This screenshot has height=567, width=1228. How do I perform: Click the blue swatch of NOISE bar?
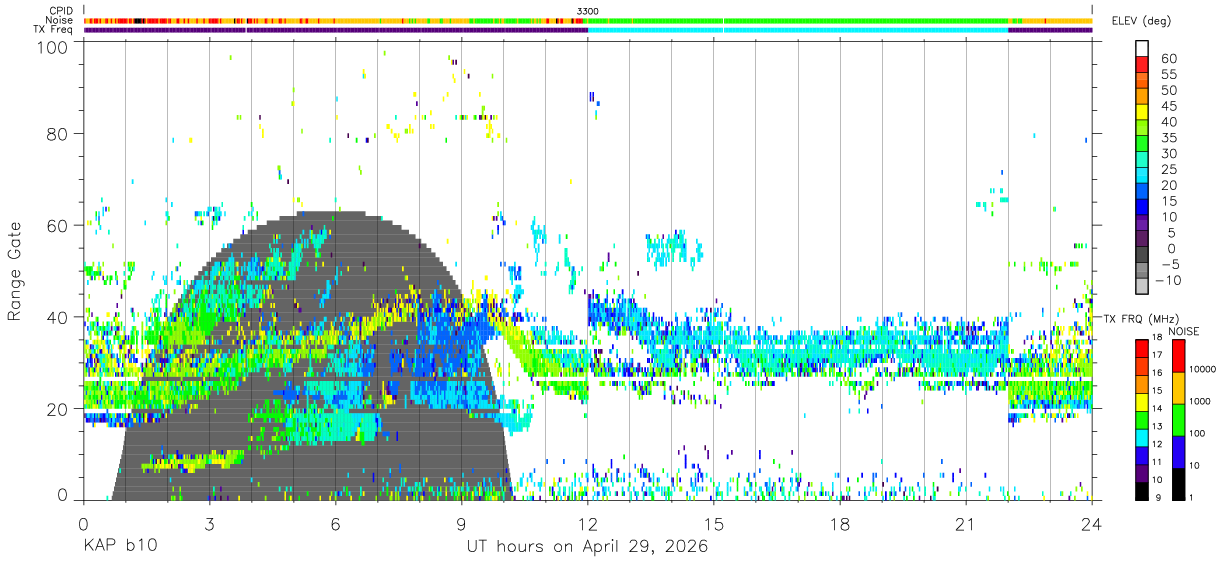[1178, 452]
